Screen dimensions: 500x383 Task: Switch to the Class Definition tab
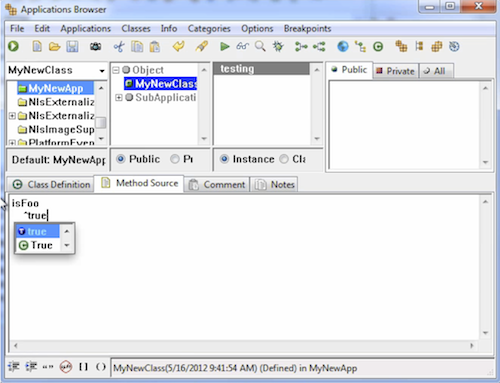[51, 184]
